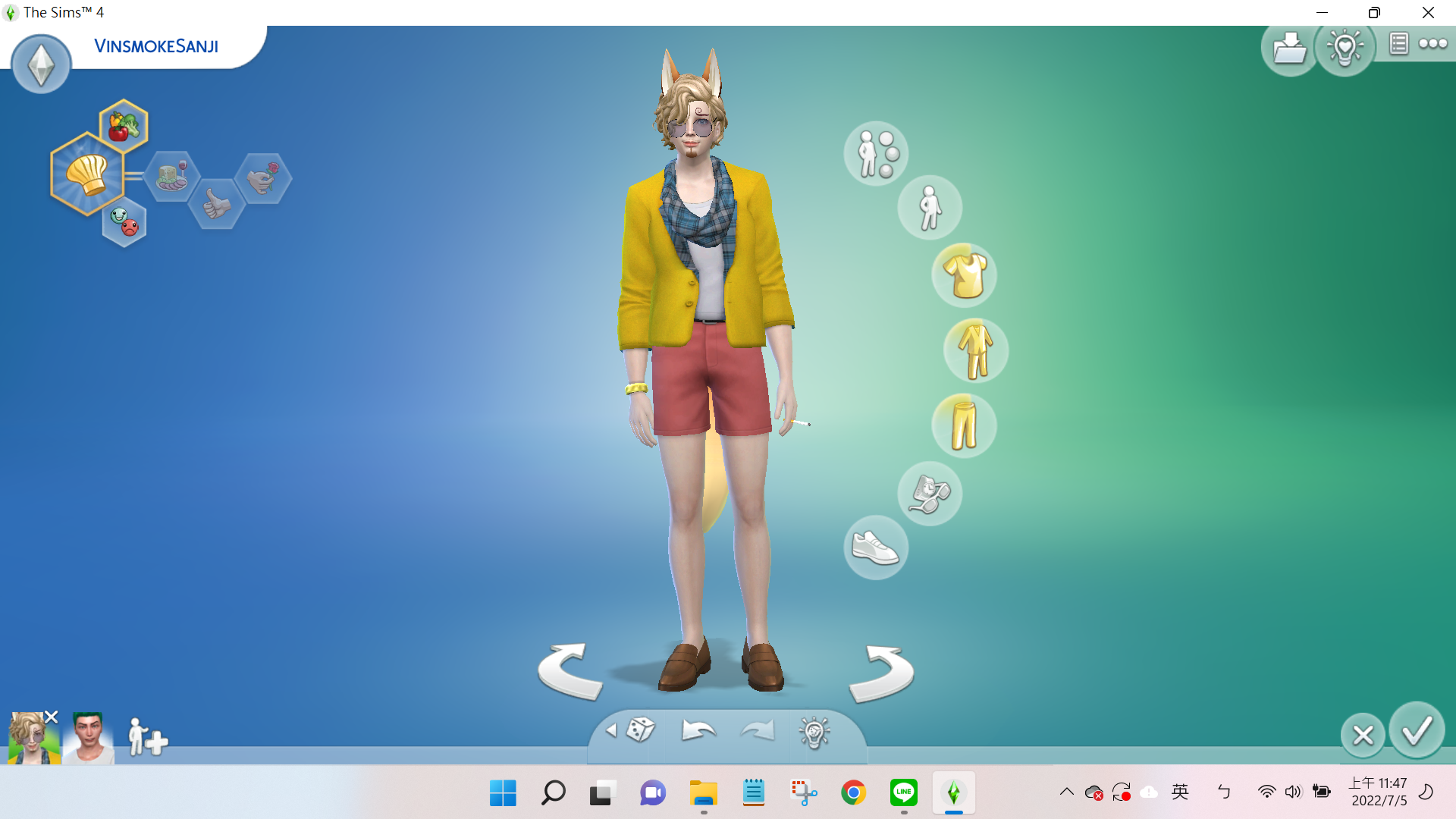Open File Explorer from taskbar

[x=704, y=792]
